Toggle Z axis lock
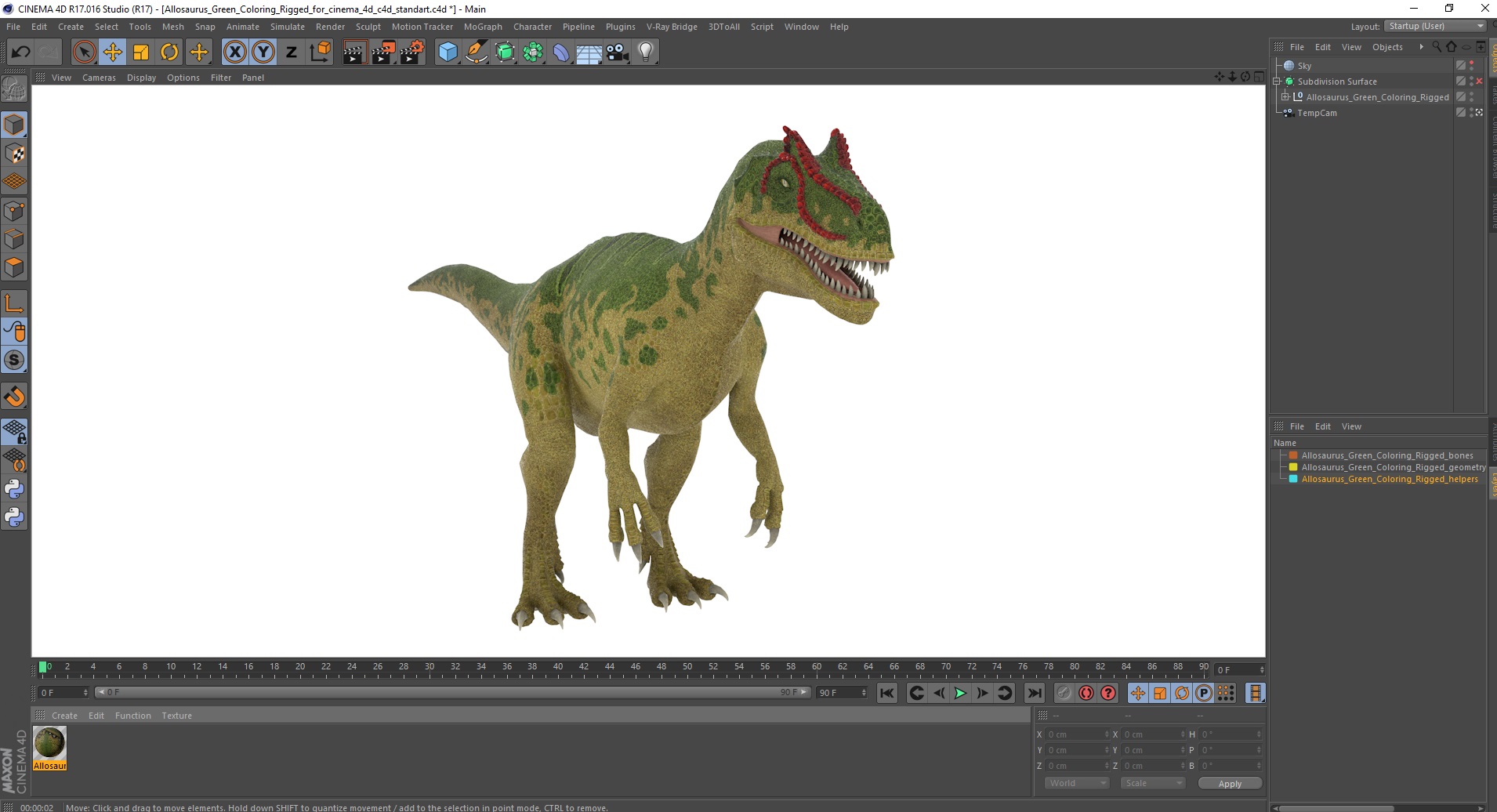 click(x=292, y=53)
